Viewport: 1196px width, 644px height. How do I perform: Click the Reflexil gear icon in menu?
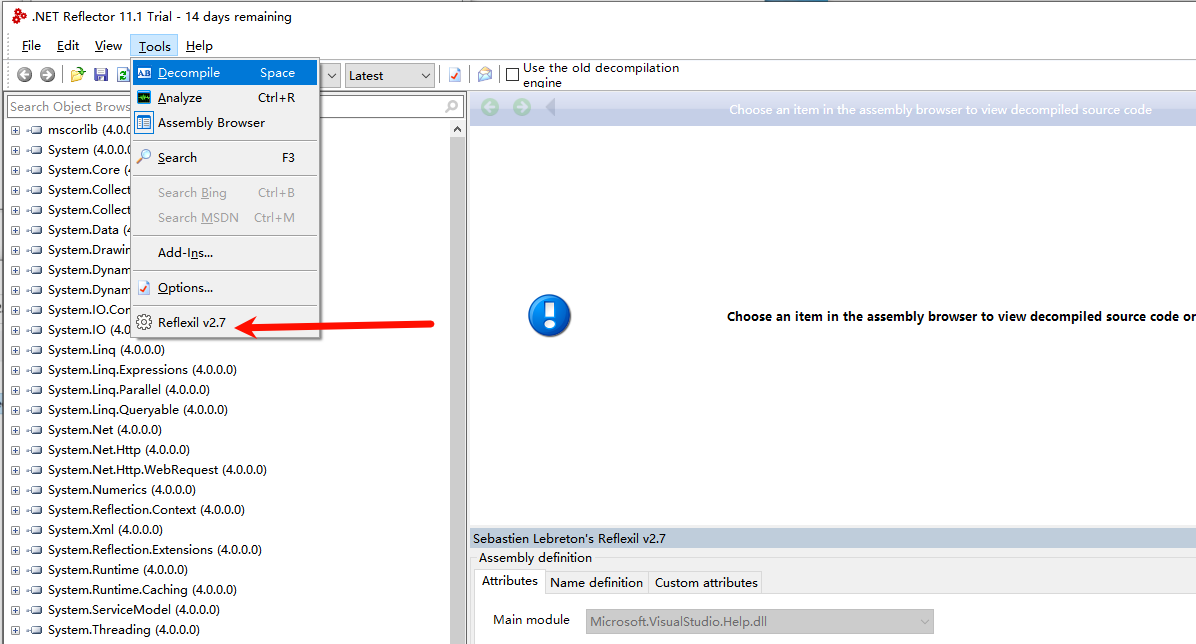tap(144, 322)
